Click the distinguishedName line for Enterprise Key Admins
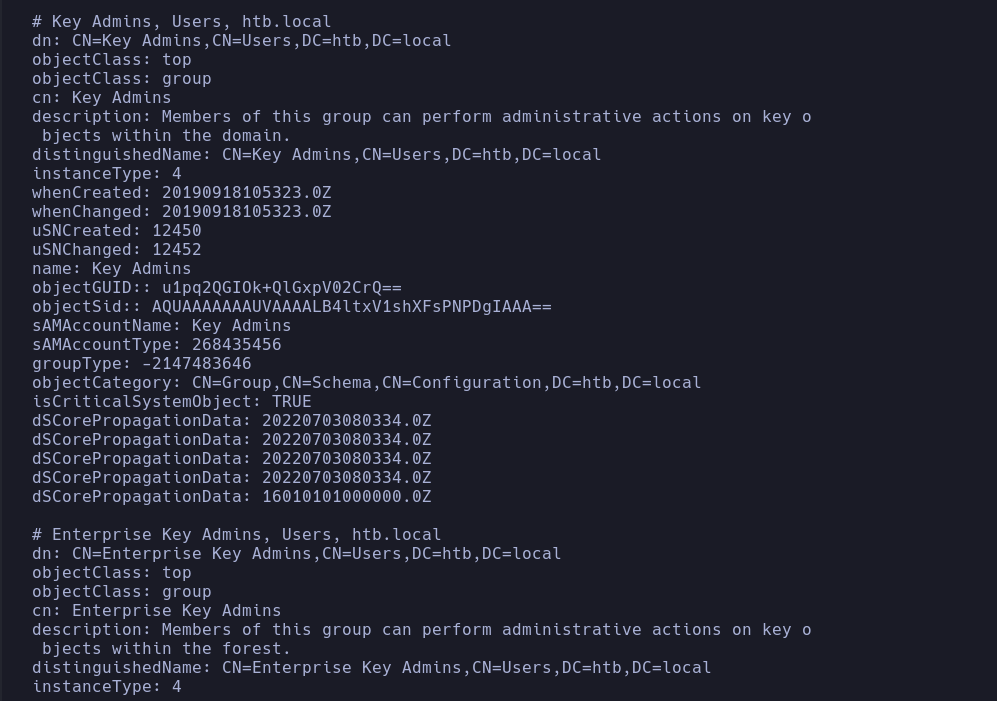 (x=371, y=668)
